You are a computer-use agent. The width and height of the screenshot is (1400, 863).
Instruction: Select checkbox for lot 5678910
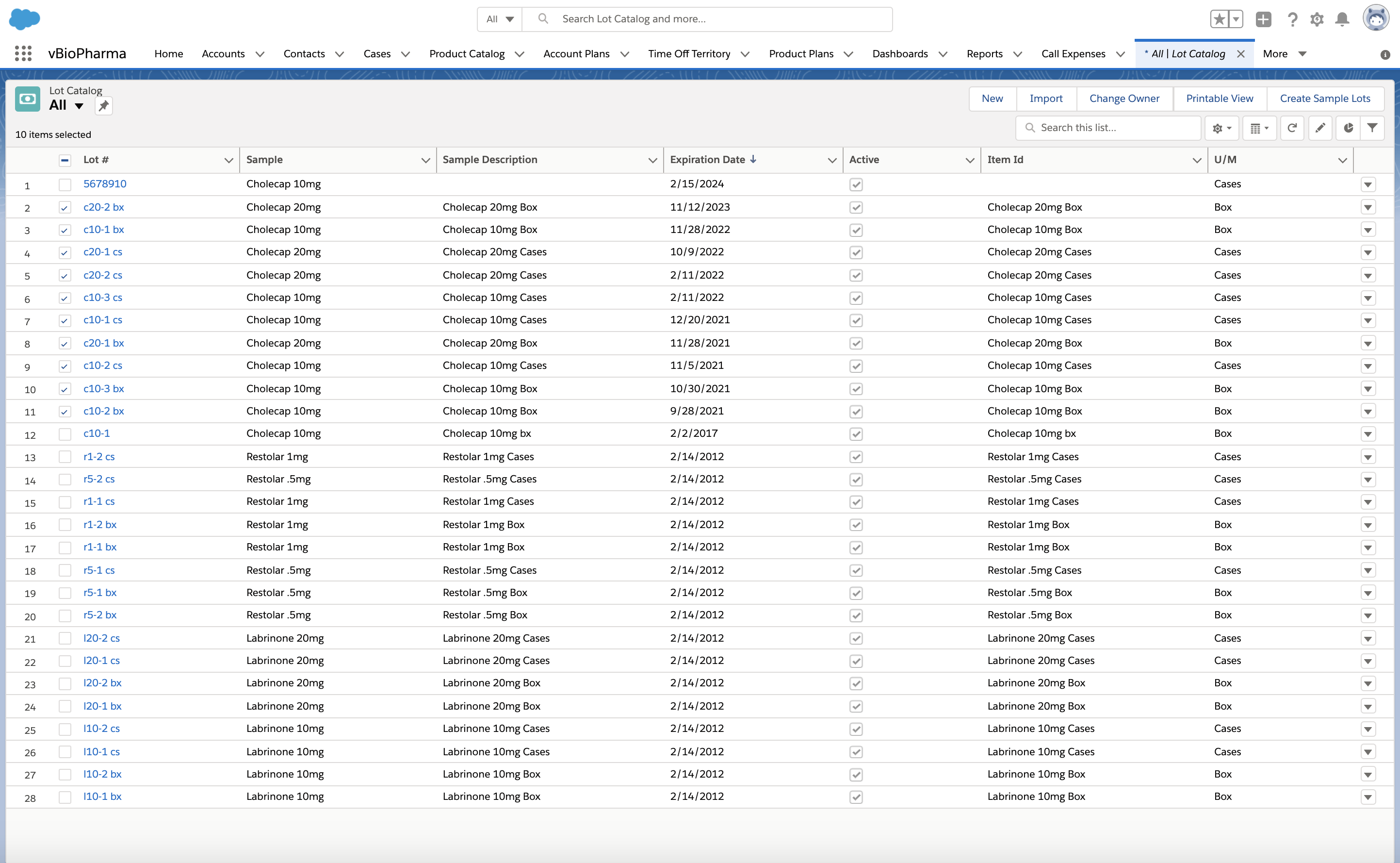tap(65, 184)
